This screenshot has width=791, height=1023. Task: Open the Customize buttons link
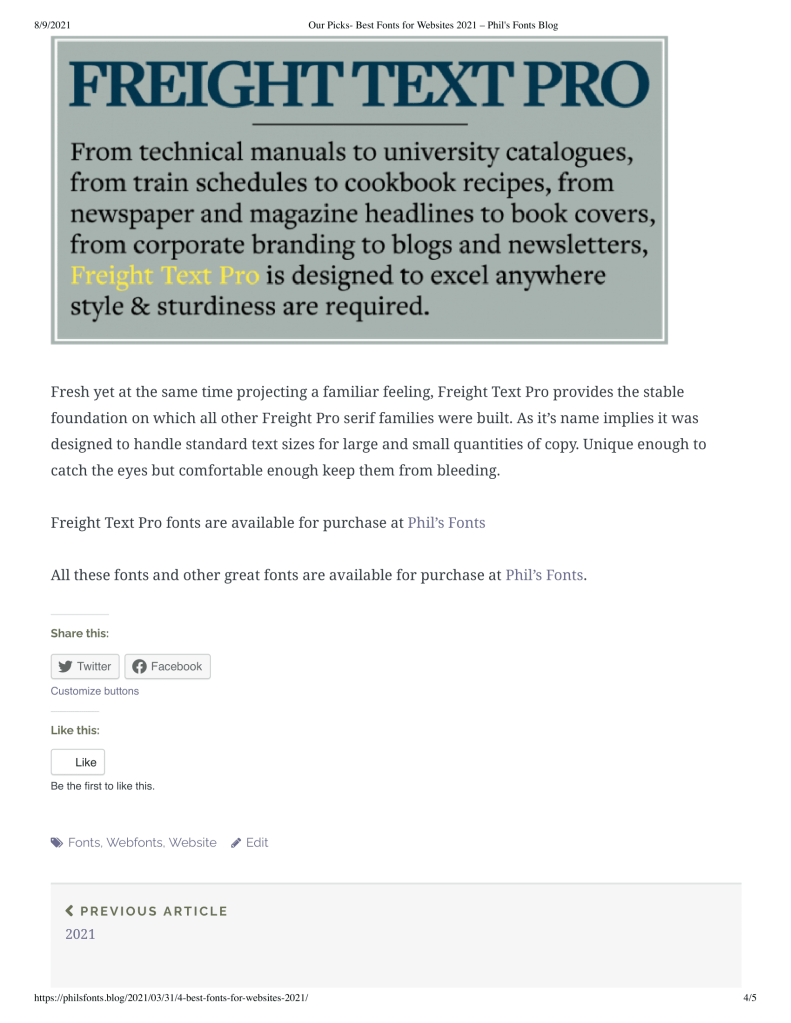point(95,691)
